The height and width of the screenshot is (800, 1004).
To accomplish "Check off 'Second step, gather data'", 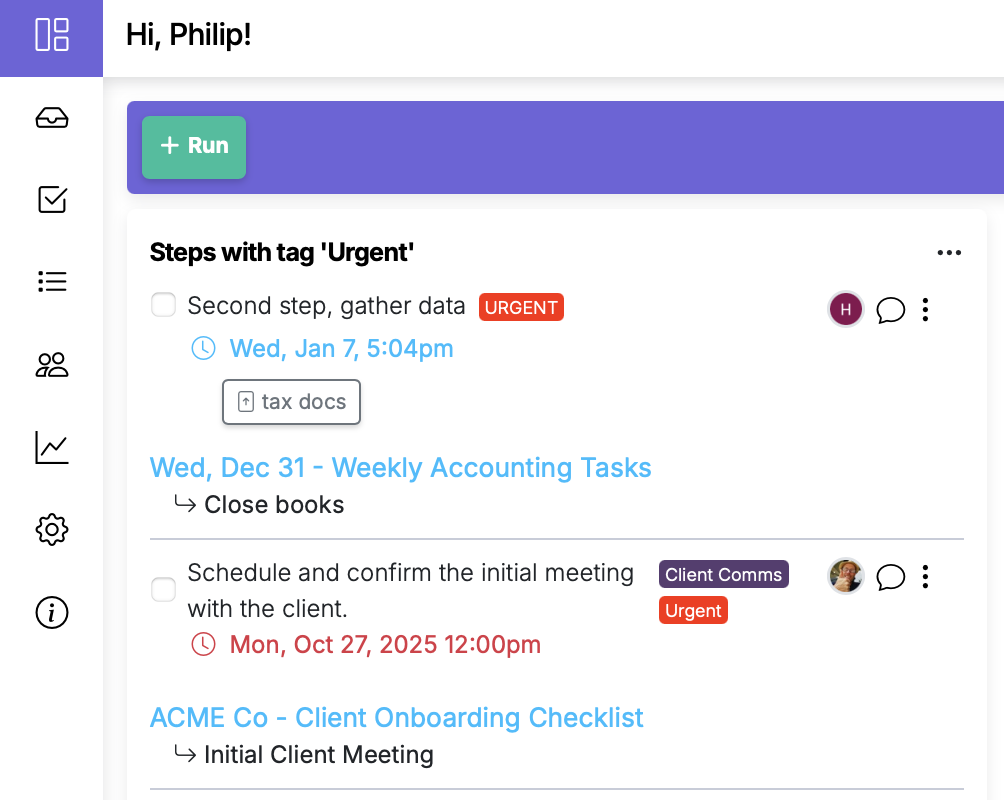I will point(163,304).
